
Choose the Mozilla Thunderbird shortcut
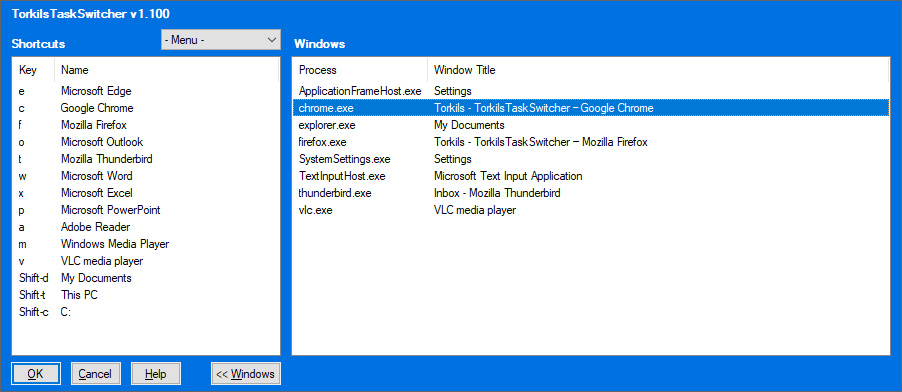pos(146,159)
